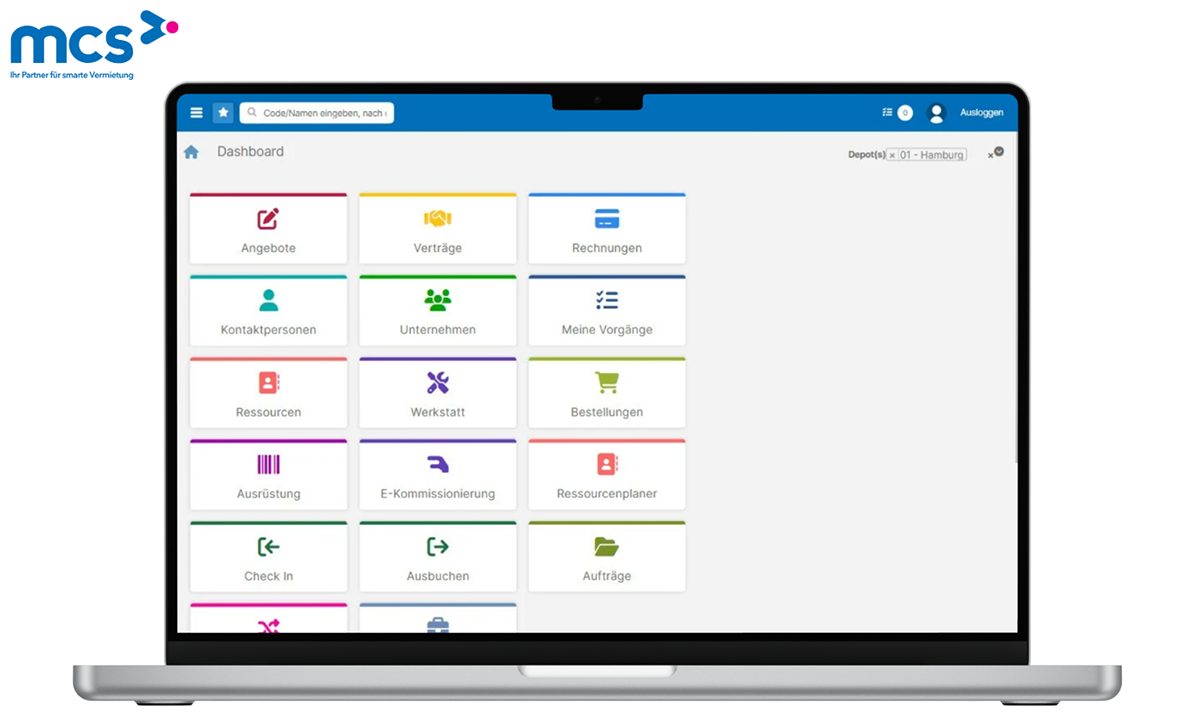This screenshot has height=720, width=1200.
Task: Open the hamburger menu in top bar
Action: pyautogui.click(x=196, y=113)
